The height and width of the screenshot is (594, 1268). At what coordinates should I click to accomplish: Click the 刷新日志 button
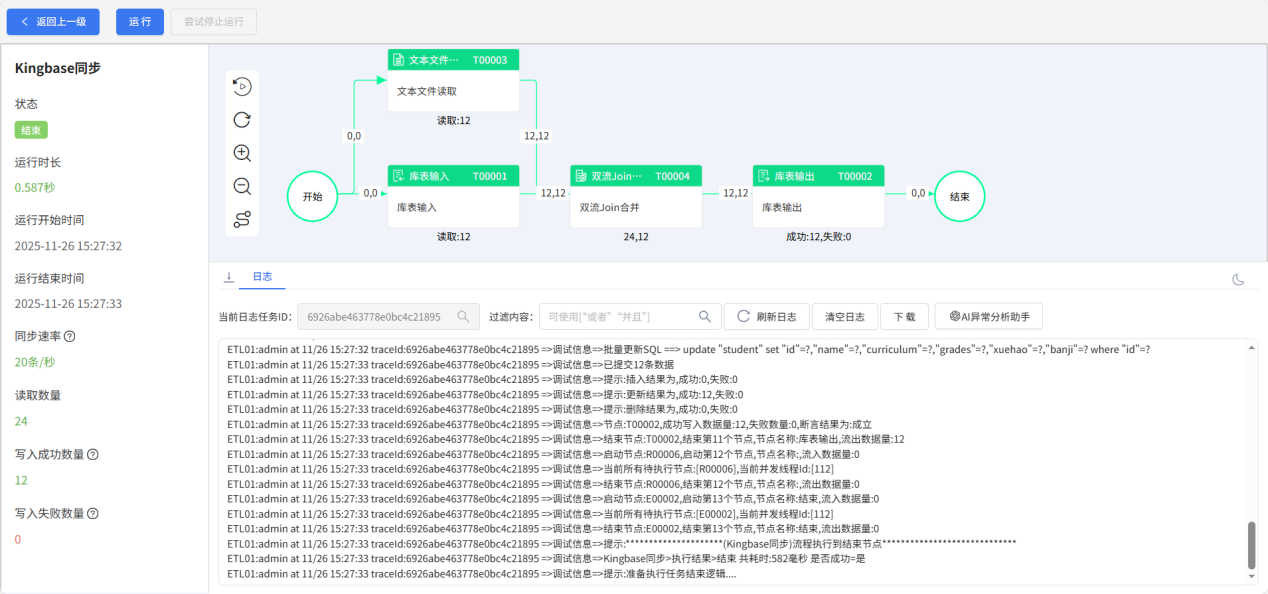coord(766,317)
